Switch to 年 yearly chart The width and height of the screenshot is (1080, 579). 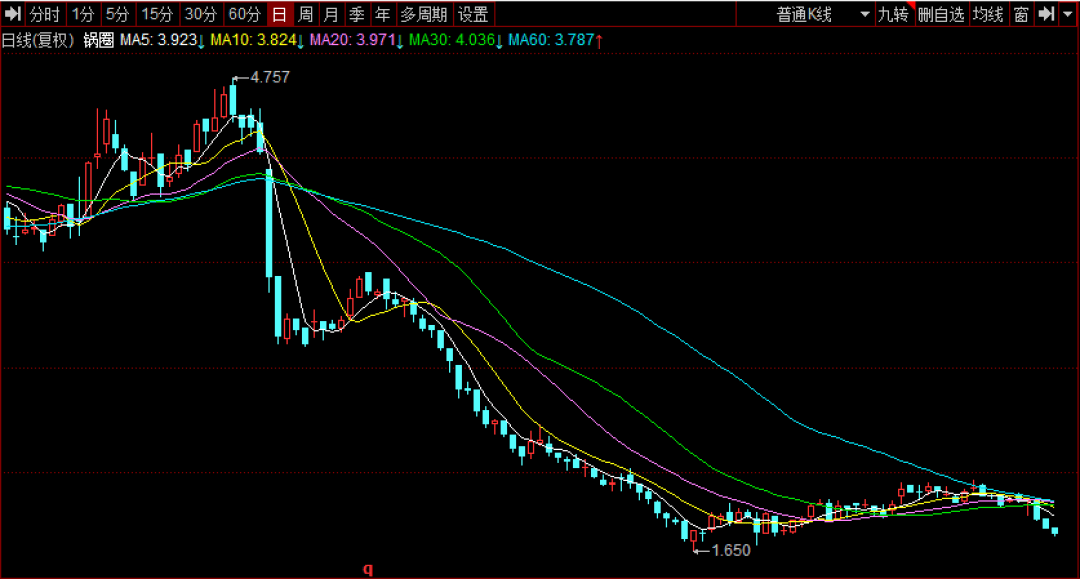(x=383, y=14)
